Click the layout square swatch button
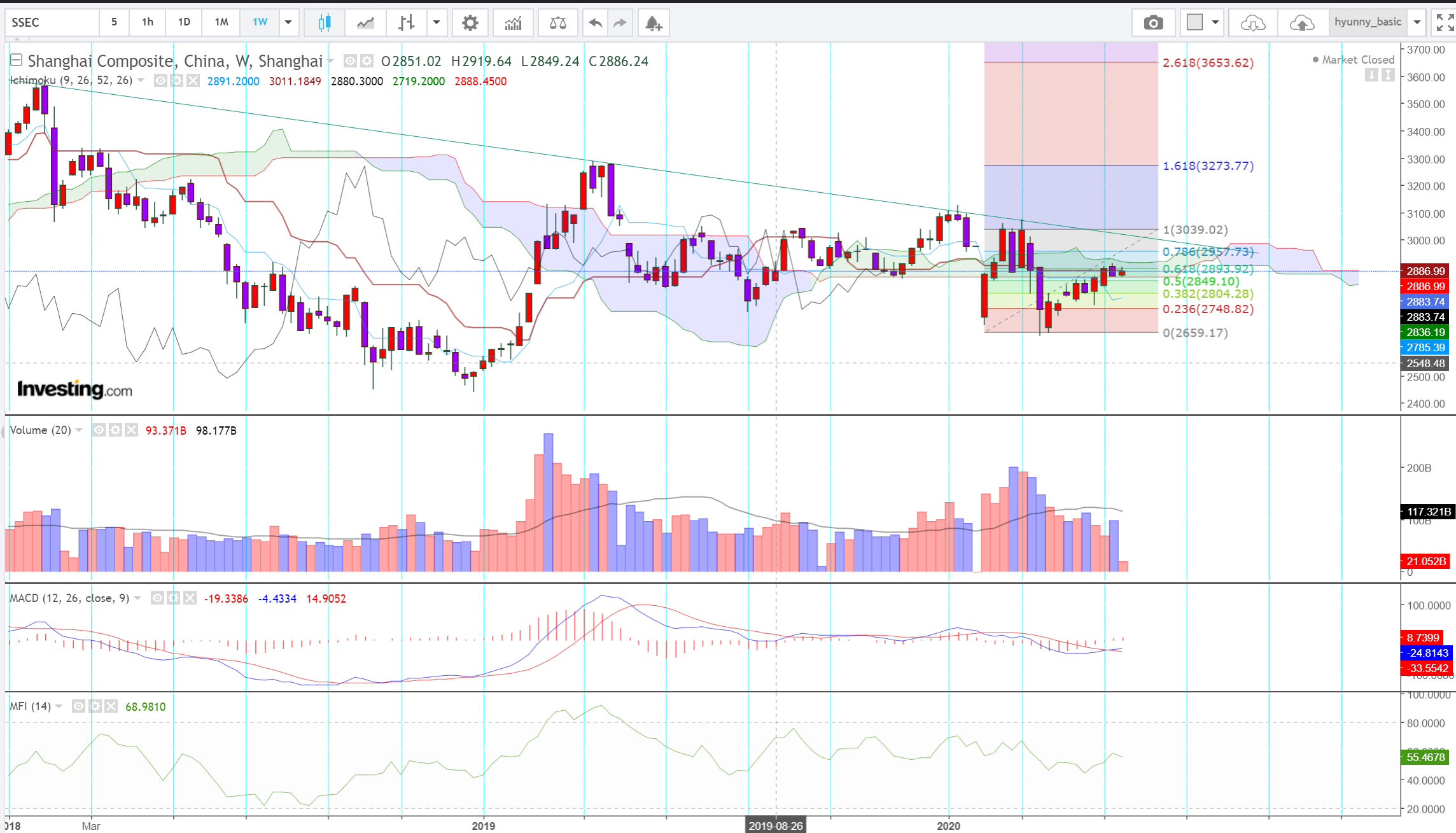Image resolution: width=1456 pixels, height=833 pixels. point(1195,22)
